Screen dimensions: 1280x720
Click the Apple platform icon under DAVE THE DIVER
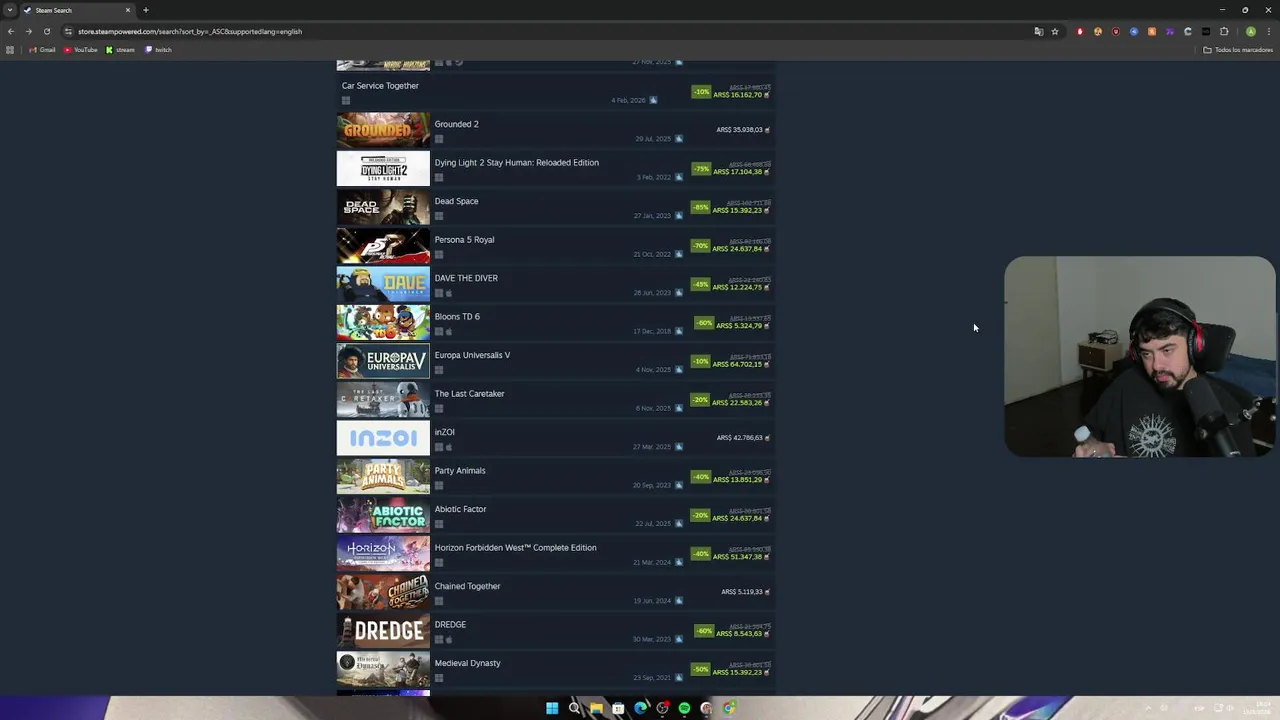click(448, 293)
